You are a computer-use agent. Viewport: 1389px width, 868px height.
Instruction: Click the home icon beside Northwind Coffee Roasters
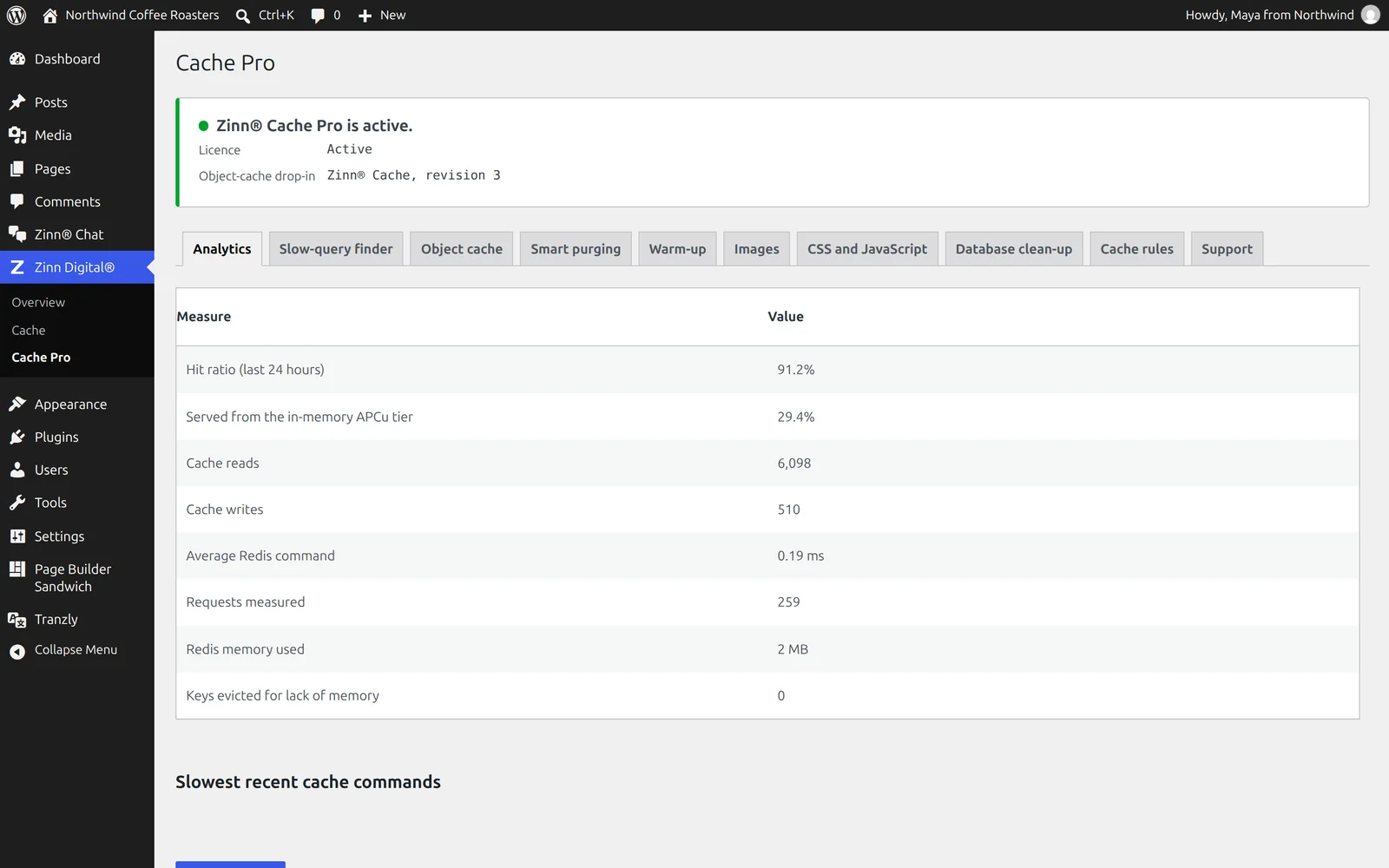[x=50, y=15]
